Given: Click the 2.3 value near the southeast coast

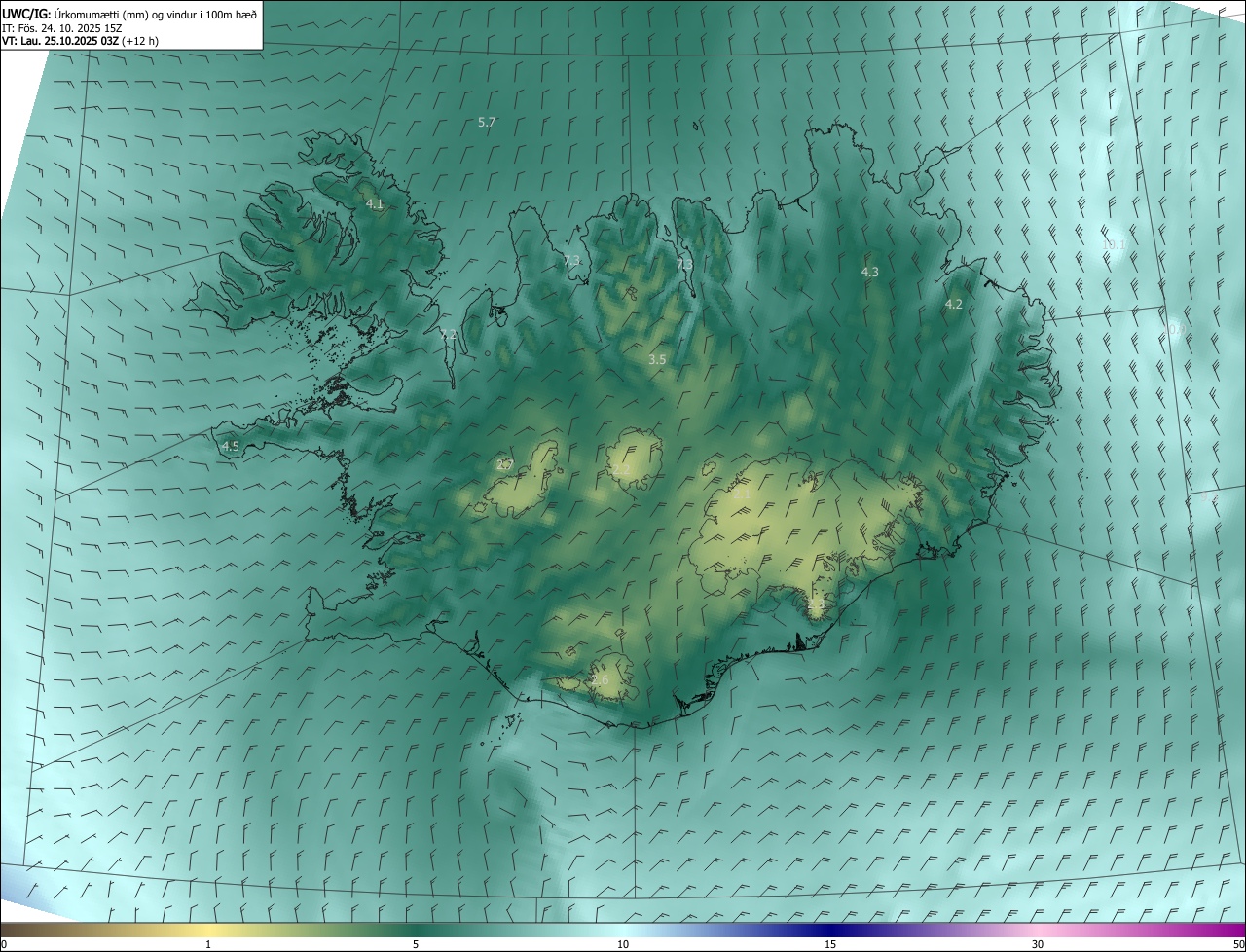Looking at the screenshot, I should (816, 604).
